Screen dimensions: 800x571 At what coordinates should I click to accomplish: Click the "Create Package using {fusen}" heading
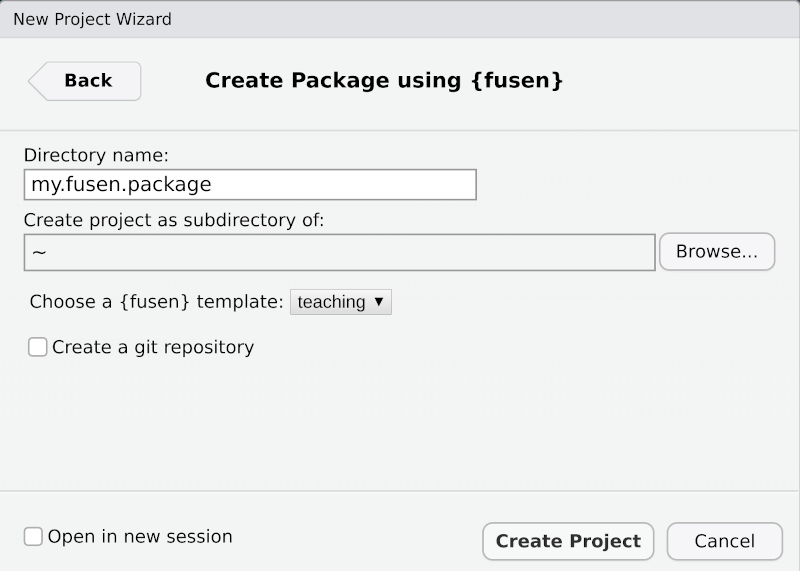(x=384, y=80)
